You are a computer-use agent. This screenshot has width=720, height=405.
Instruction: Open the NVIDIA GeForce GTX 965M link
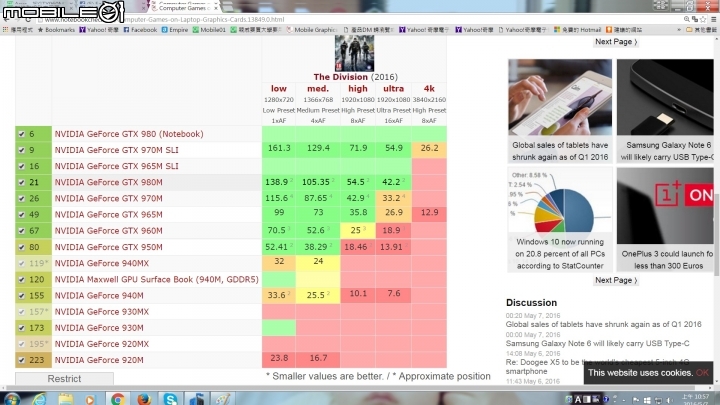pyautogui.click(x=108, y=214)
